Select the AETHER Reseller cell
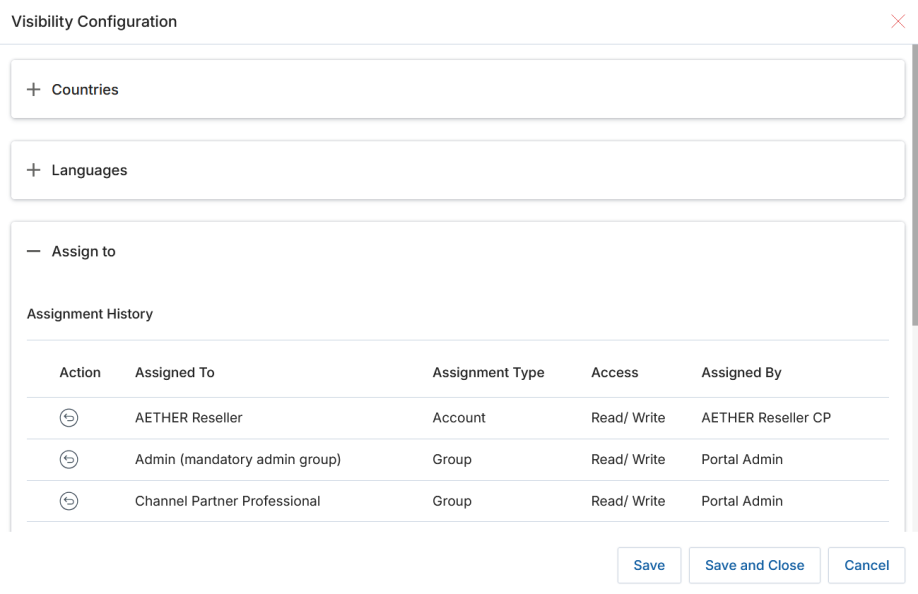The width and height of the screenshot is (918, 594). (x=189, y=418)
